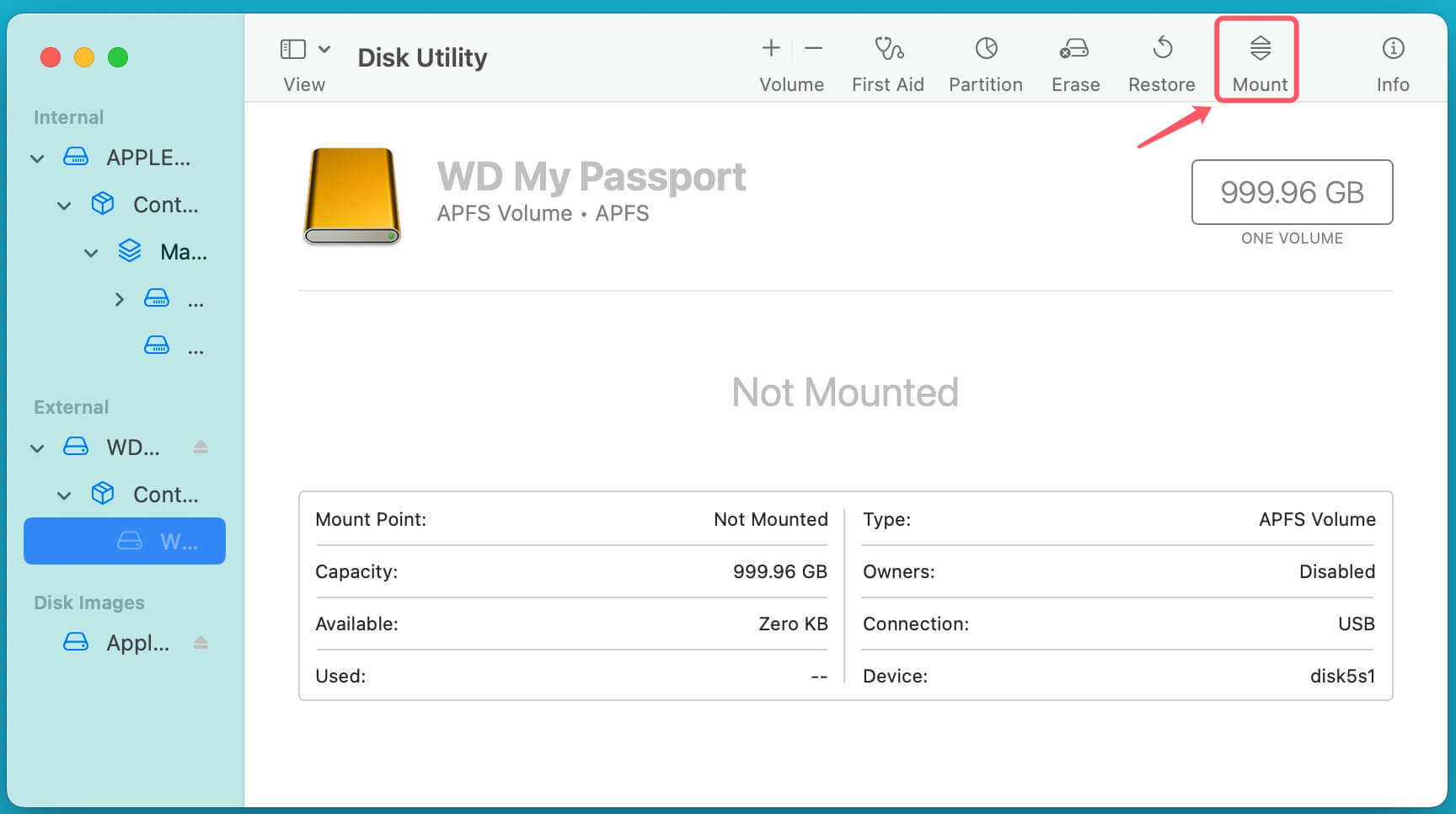The image size is (1456, 814).
Task: Expand the collapsed volume under Macintosh container
Action: coord(119,299)
